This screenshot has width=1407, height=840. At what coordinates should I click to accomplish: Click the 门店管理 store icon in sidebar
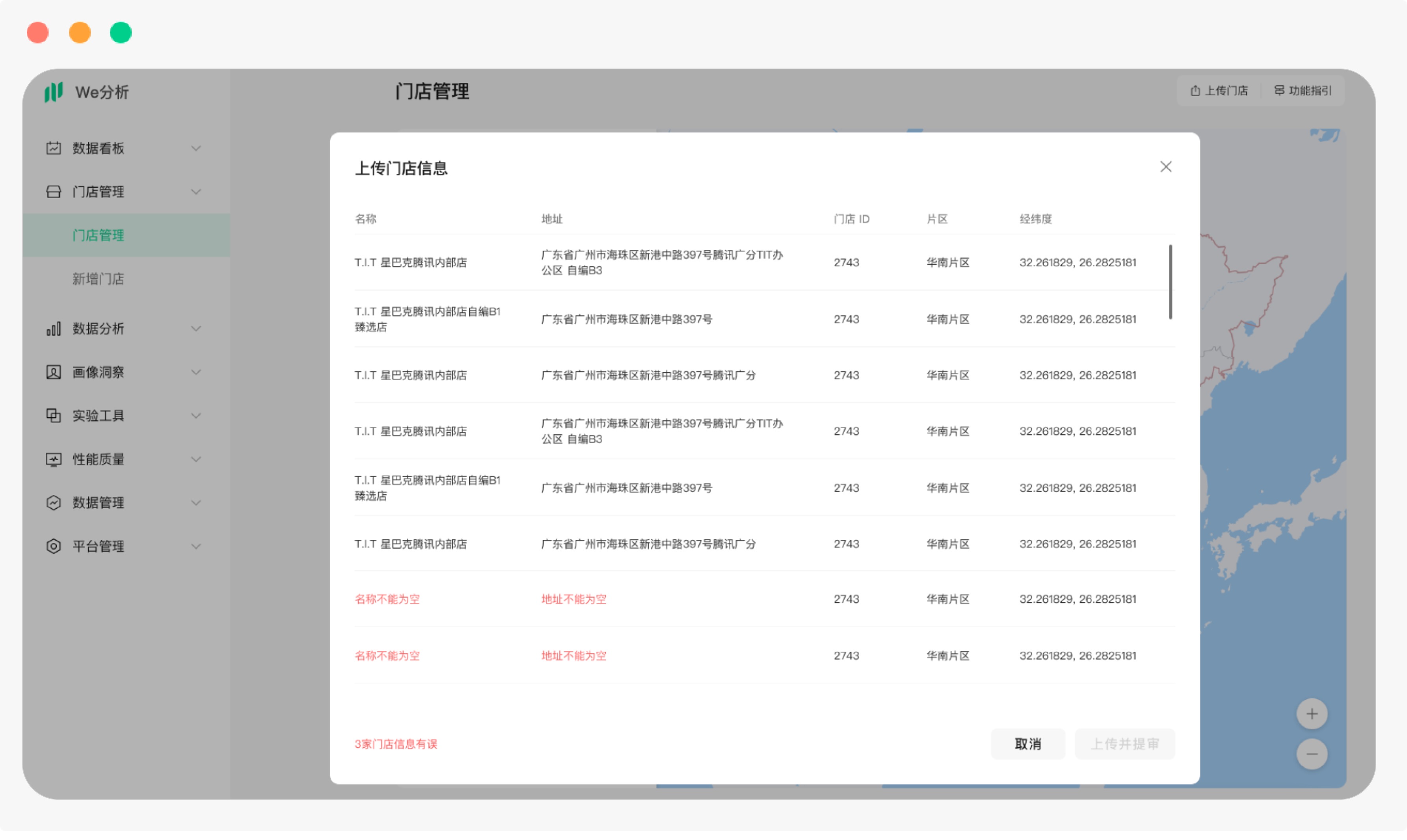53,192
